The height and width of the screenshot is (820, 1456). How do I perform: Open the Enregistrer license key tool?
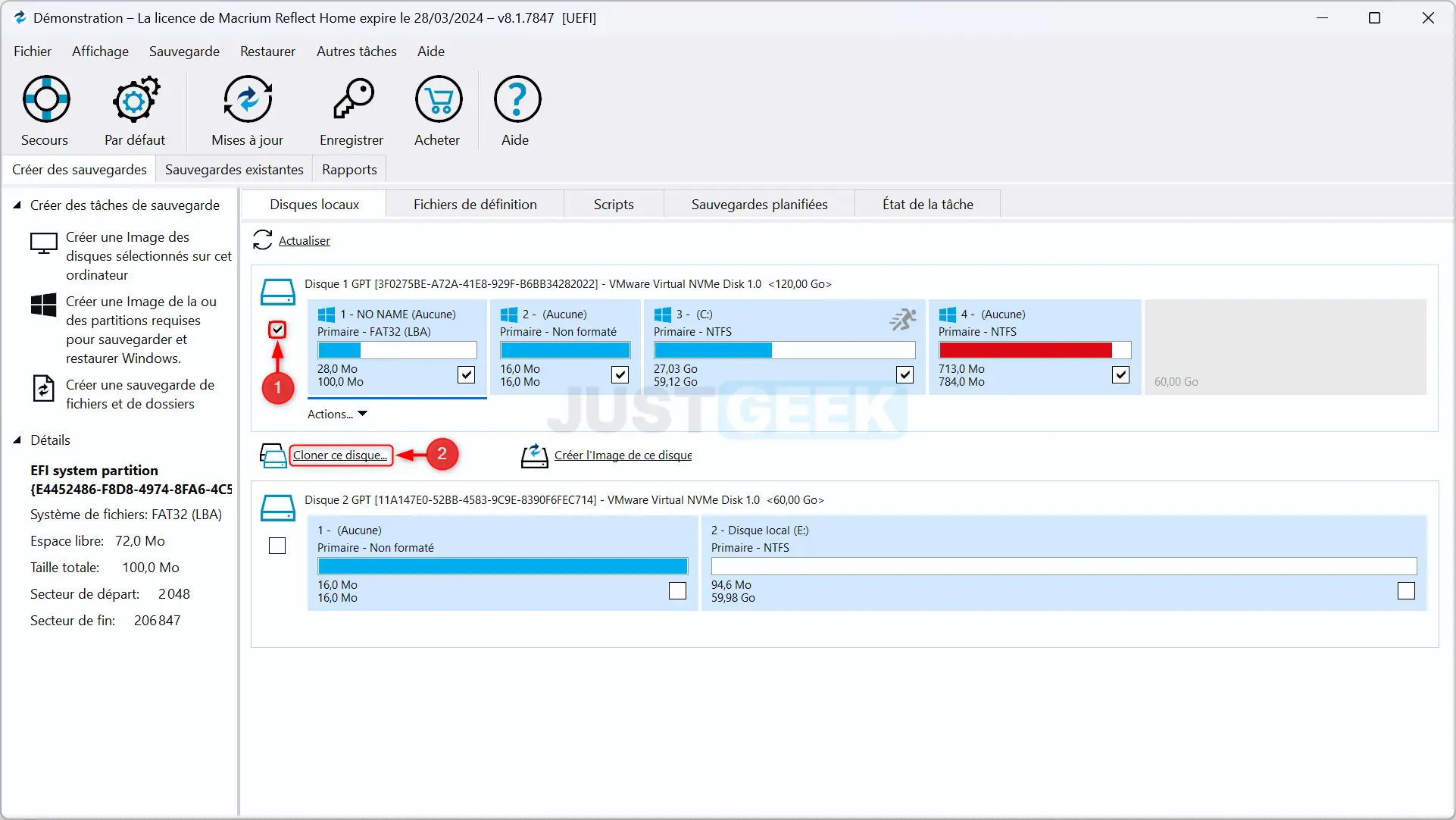352,111
